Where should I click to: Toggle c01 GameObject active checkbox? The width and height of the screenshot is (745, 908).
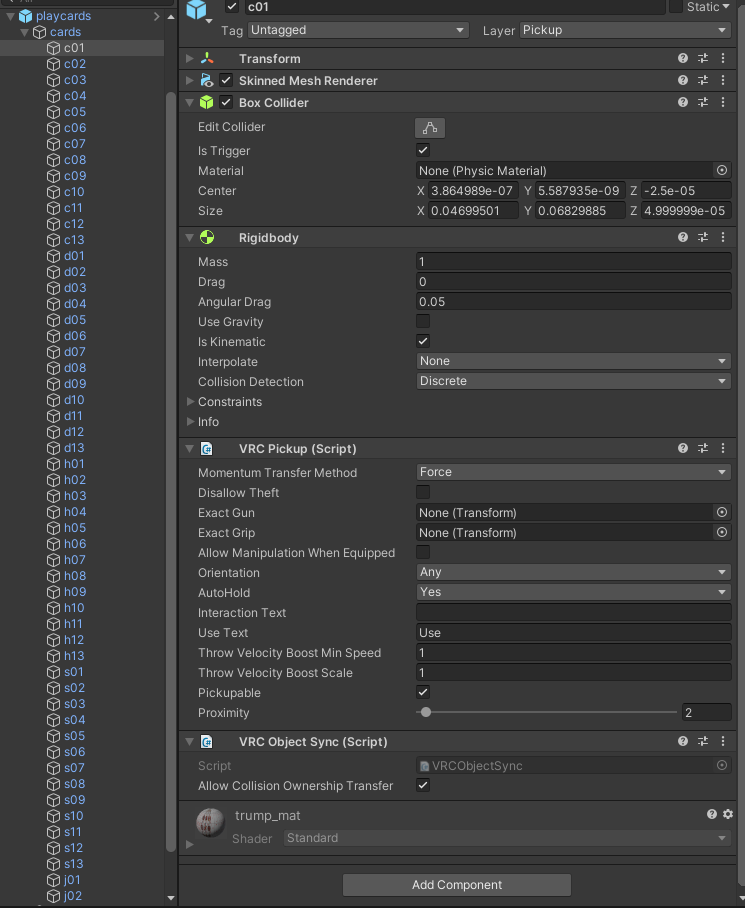[232, 7]
